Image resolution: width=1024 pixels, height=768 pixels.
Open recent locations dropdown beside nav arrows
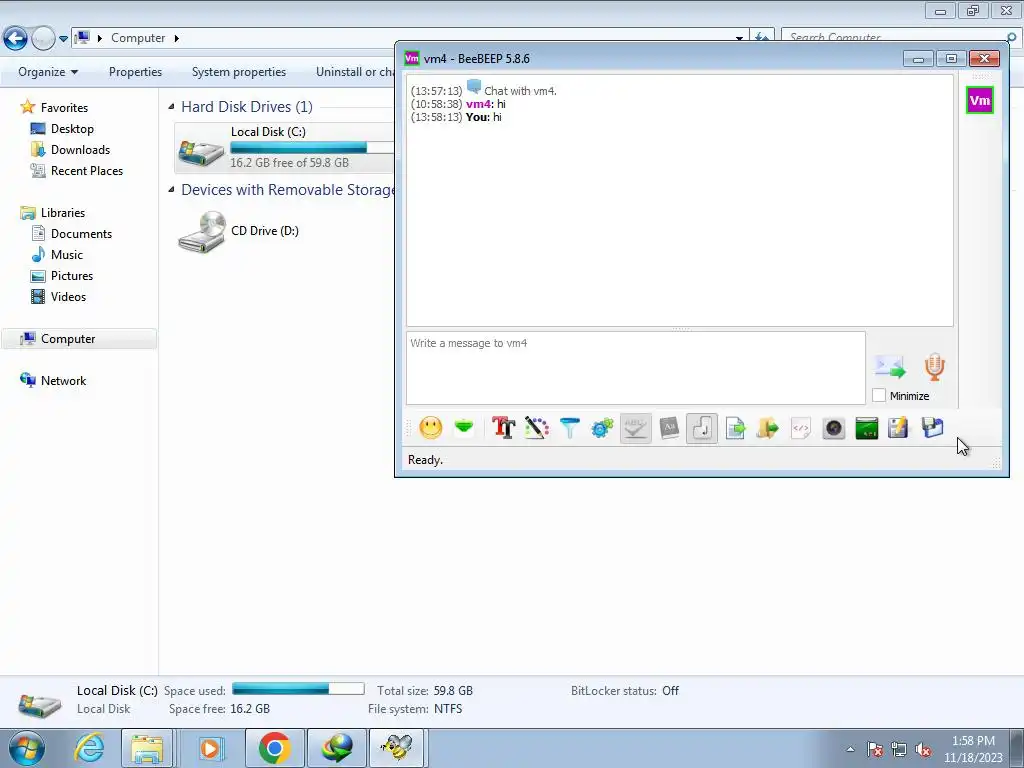[63, 39]
